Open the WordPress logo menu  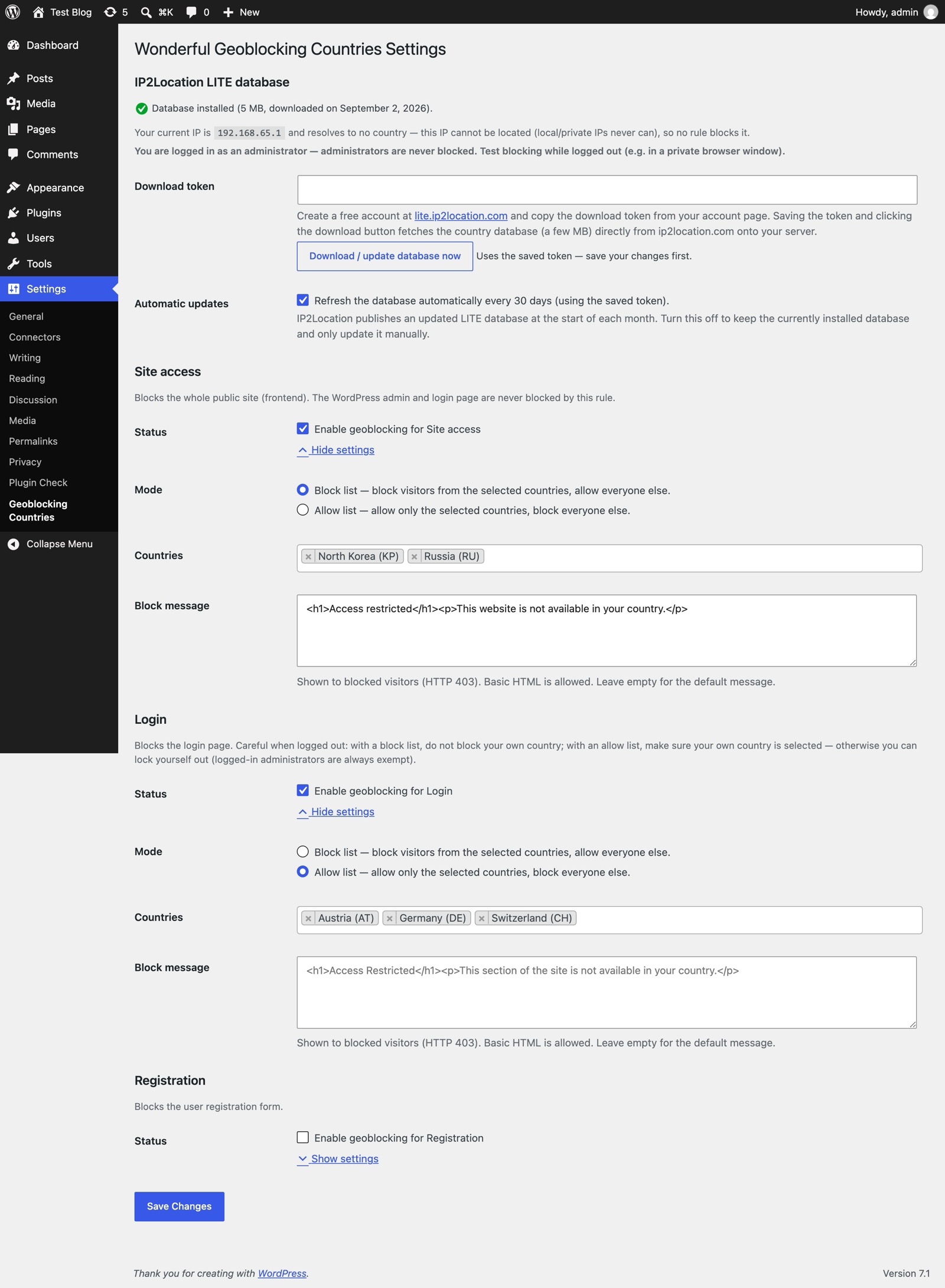pos(12,12)
